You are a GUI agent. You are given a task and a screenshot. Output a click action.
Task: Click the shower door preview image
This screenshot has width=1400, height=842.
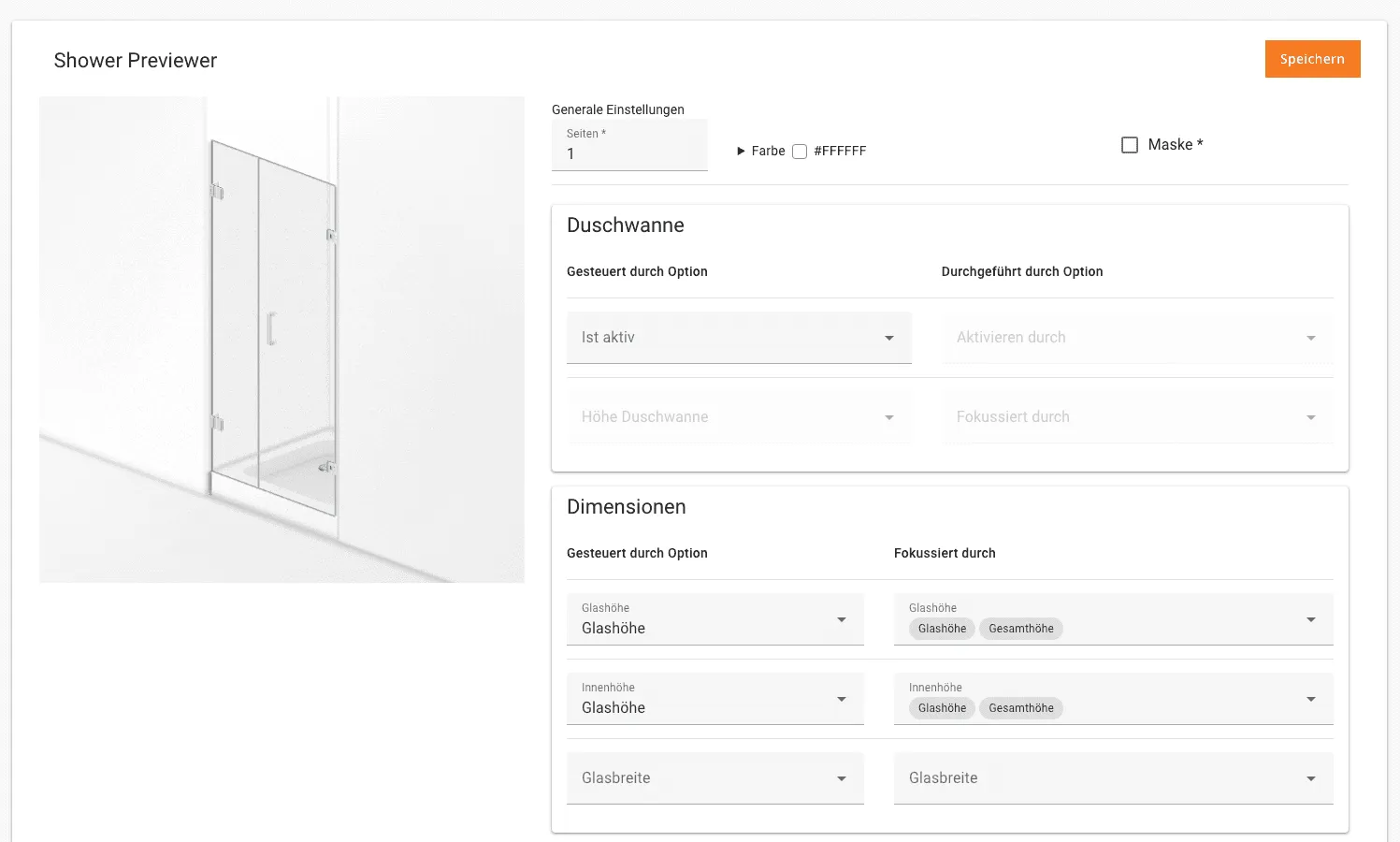point(281,340)
